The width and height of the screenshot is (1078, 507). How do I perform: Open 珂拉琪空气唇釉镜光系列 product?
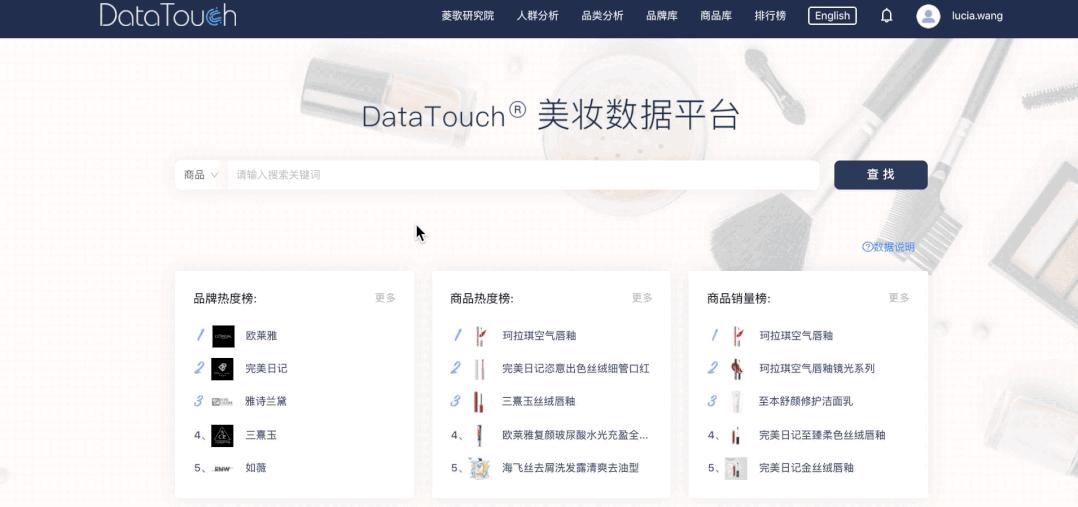click(817, 369)
